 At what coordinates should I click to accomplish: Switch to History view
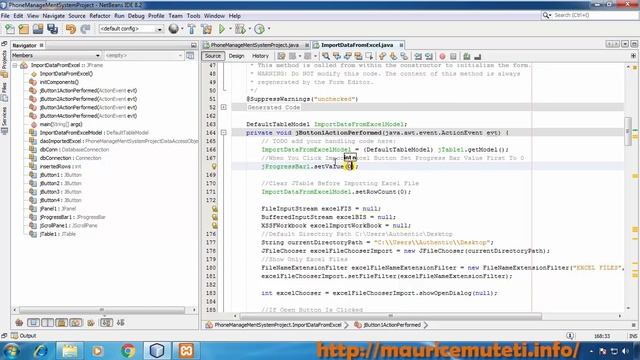(260, 56)
